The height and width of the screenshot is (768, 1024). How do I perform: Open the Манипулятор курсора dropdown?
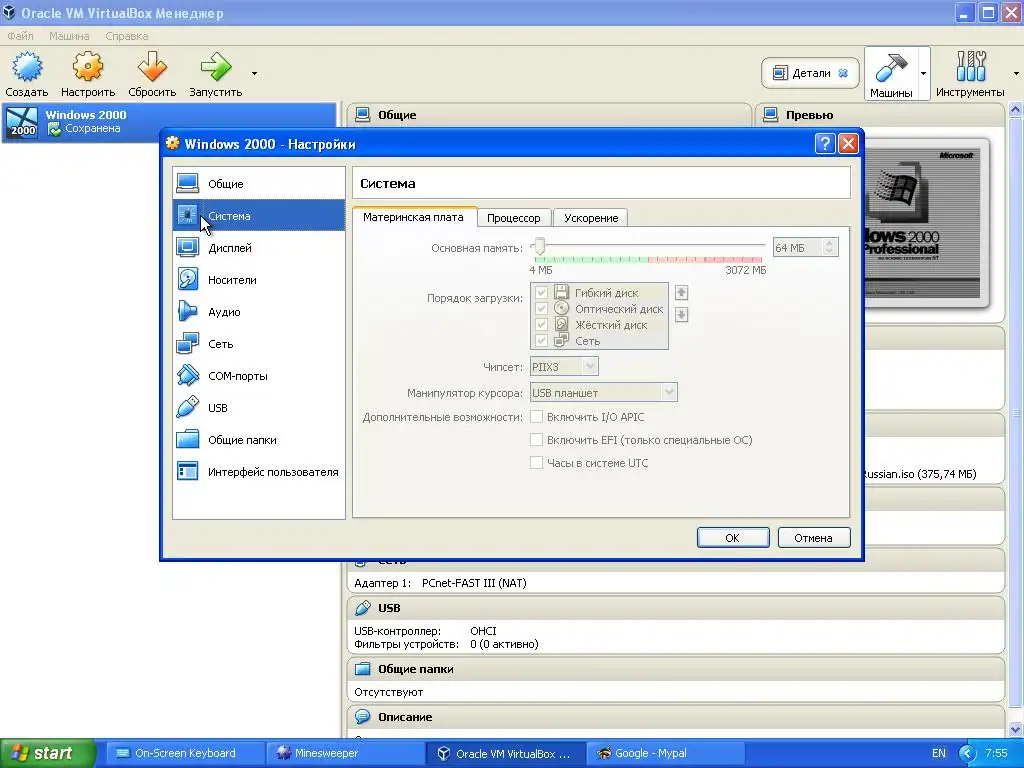603,392
